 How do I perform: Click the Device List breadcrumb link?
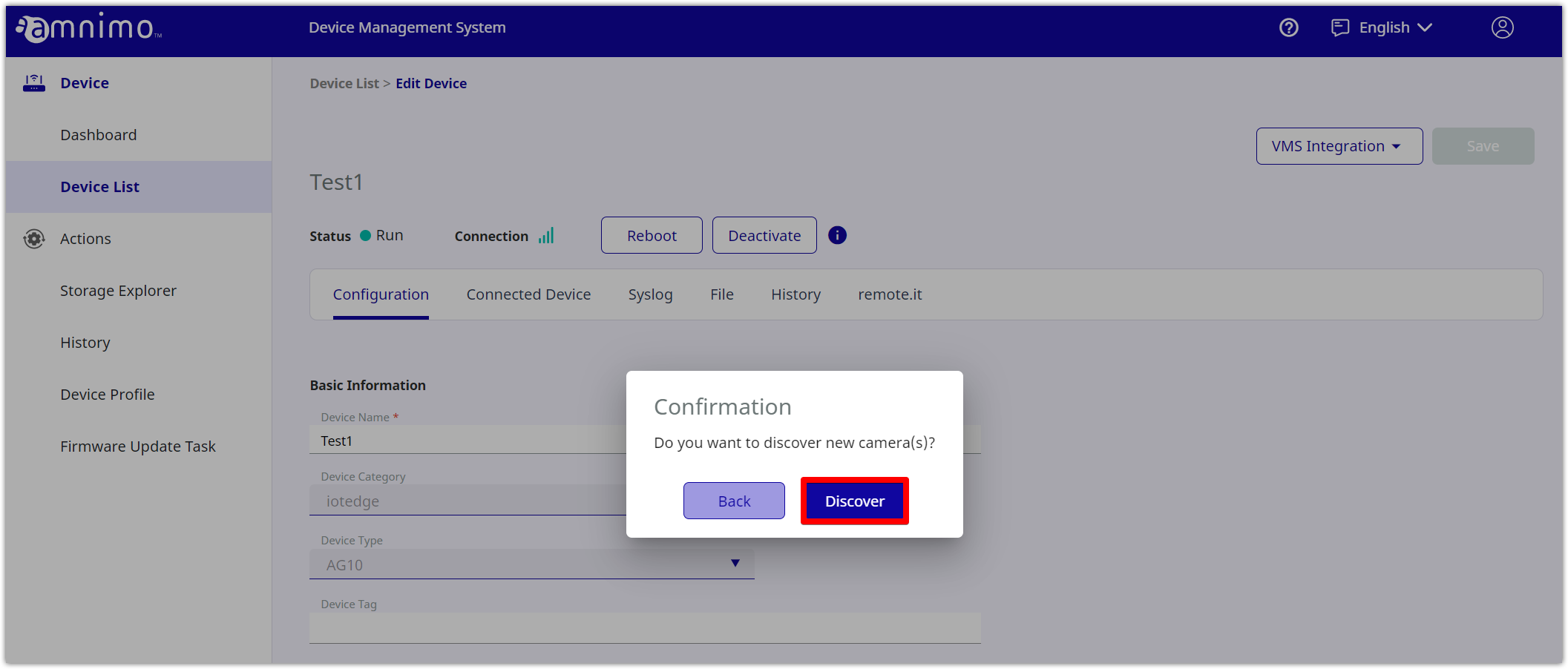click(344, 84)
